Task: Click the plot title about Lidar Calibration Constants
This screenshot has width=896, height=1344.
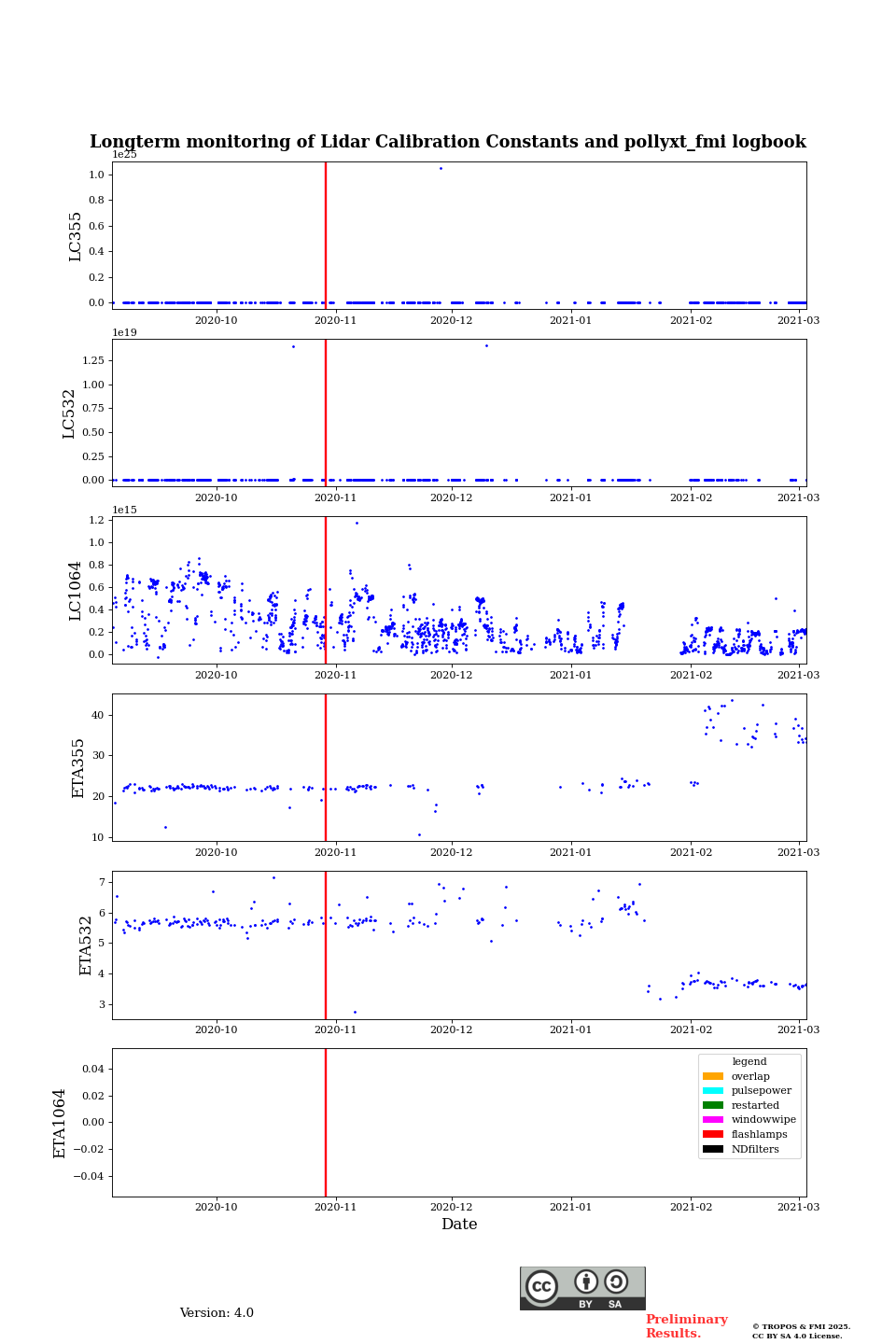Action: pyautogui.click(x=448, y=142)
